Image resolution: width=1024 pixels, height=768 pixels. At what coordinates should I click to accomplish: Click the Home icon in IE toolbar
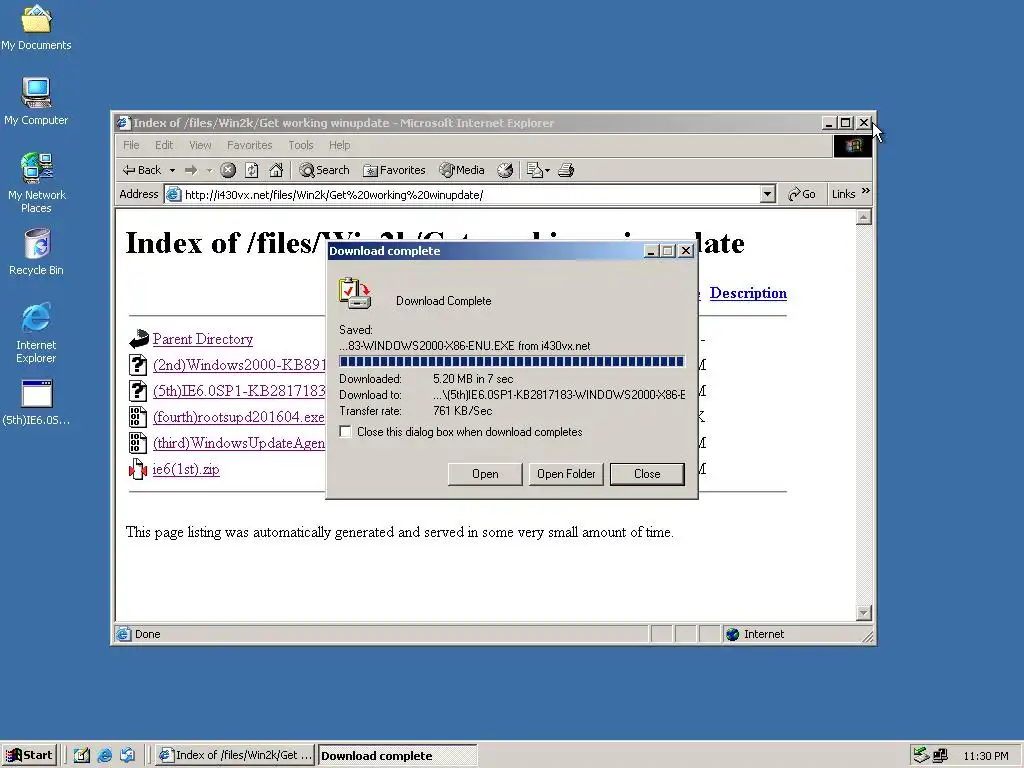[x=276, y=170]
